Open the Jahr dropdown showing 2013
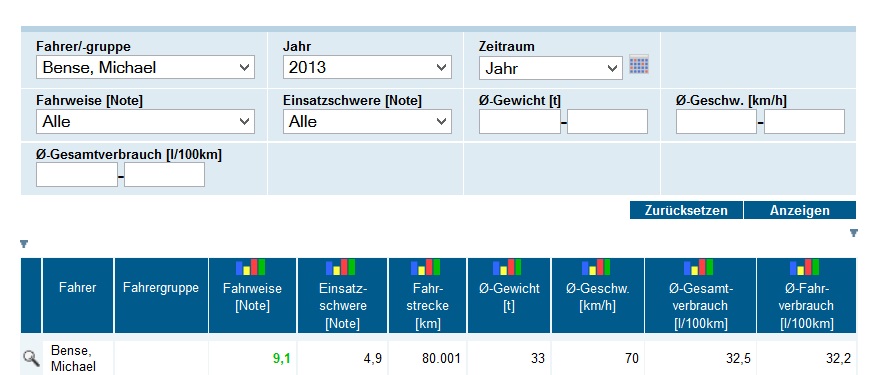Screen dimensions: 875x375 367,68
